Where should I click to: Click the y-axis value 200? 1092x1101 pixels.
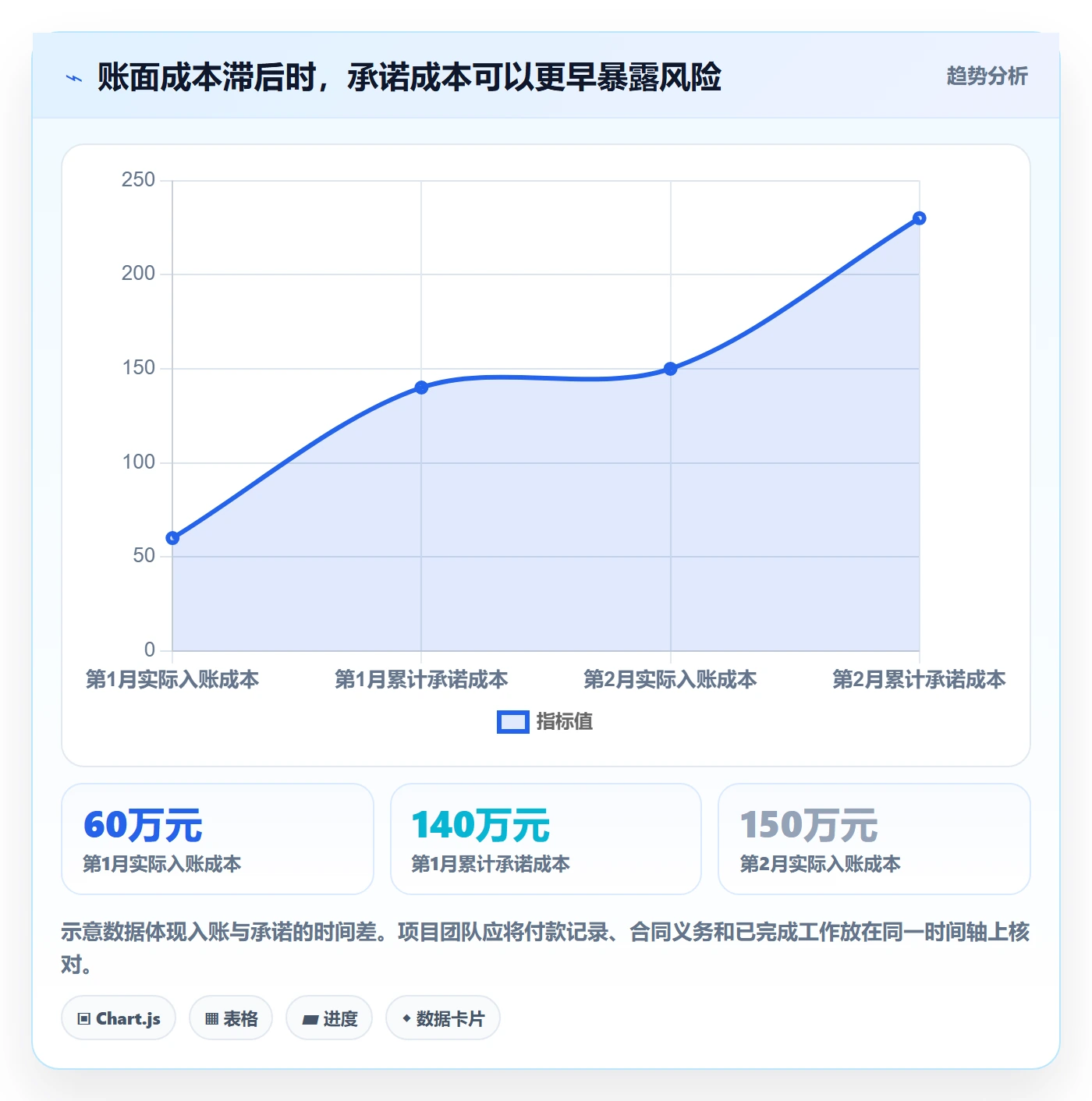coord(139,274)
